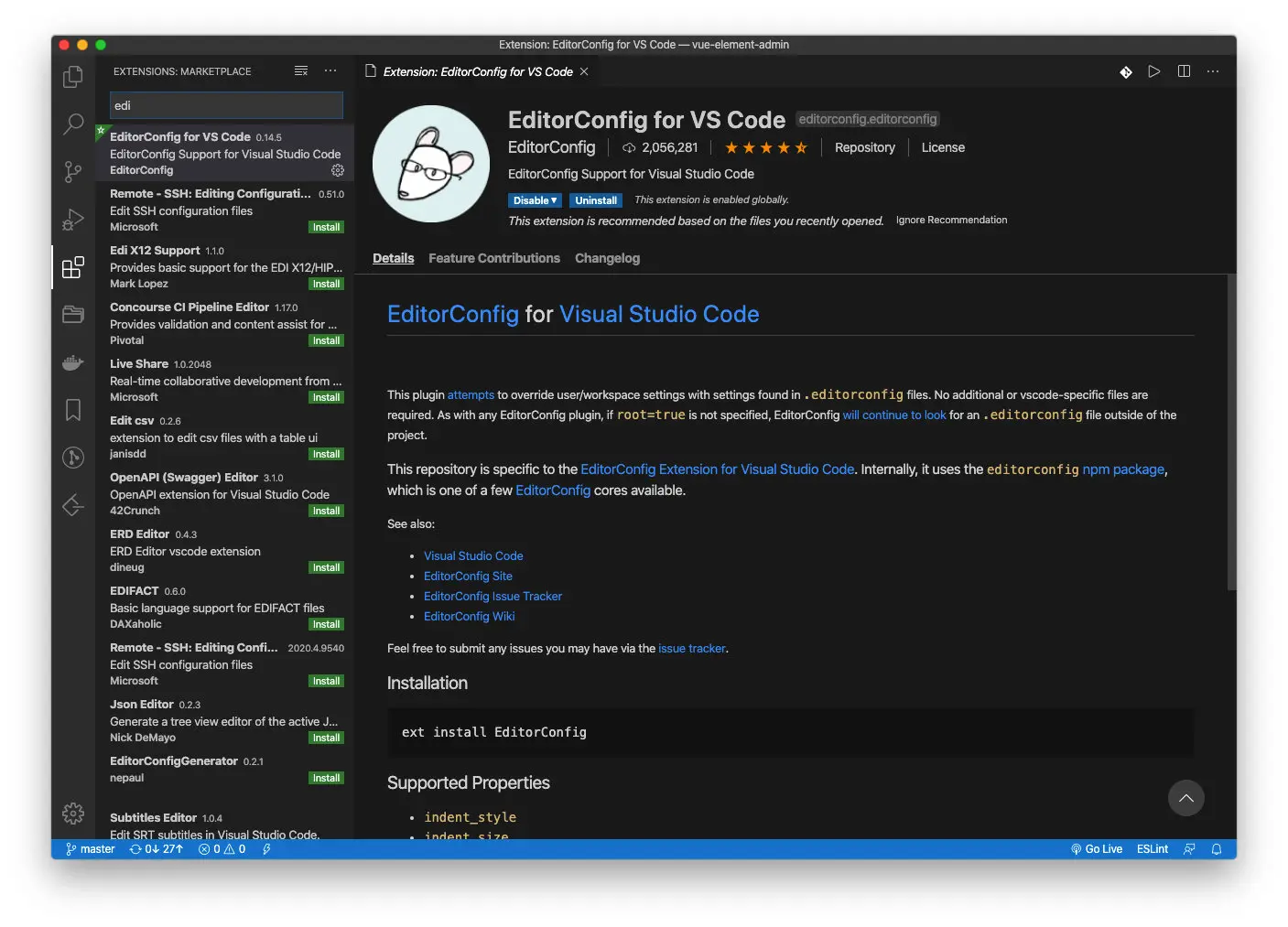This screenshot has height=927, width=1288.
Task: Open the Manage gear in activity bar
Action: pyautogui.click(x=73, y=813)
